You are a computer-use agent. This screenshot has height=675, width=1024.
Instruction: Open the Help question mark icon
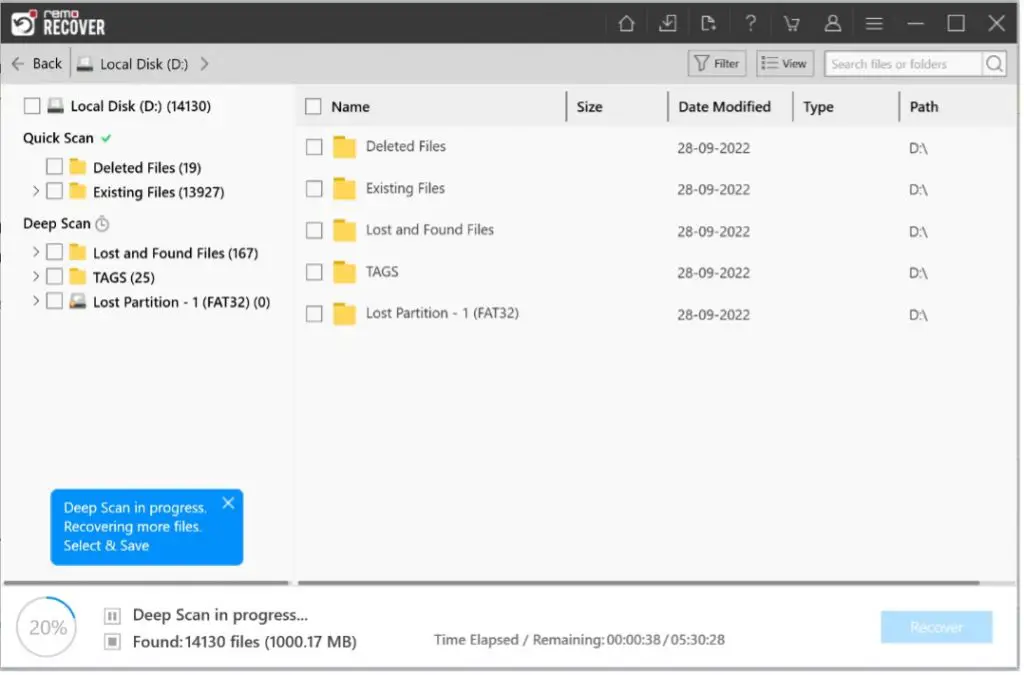(x=753, y=24)
